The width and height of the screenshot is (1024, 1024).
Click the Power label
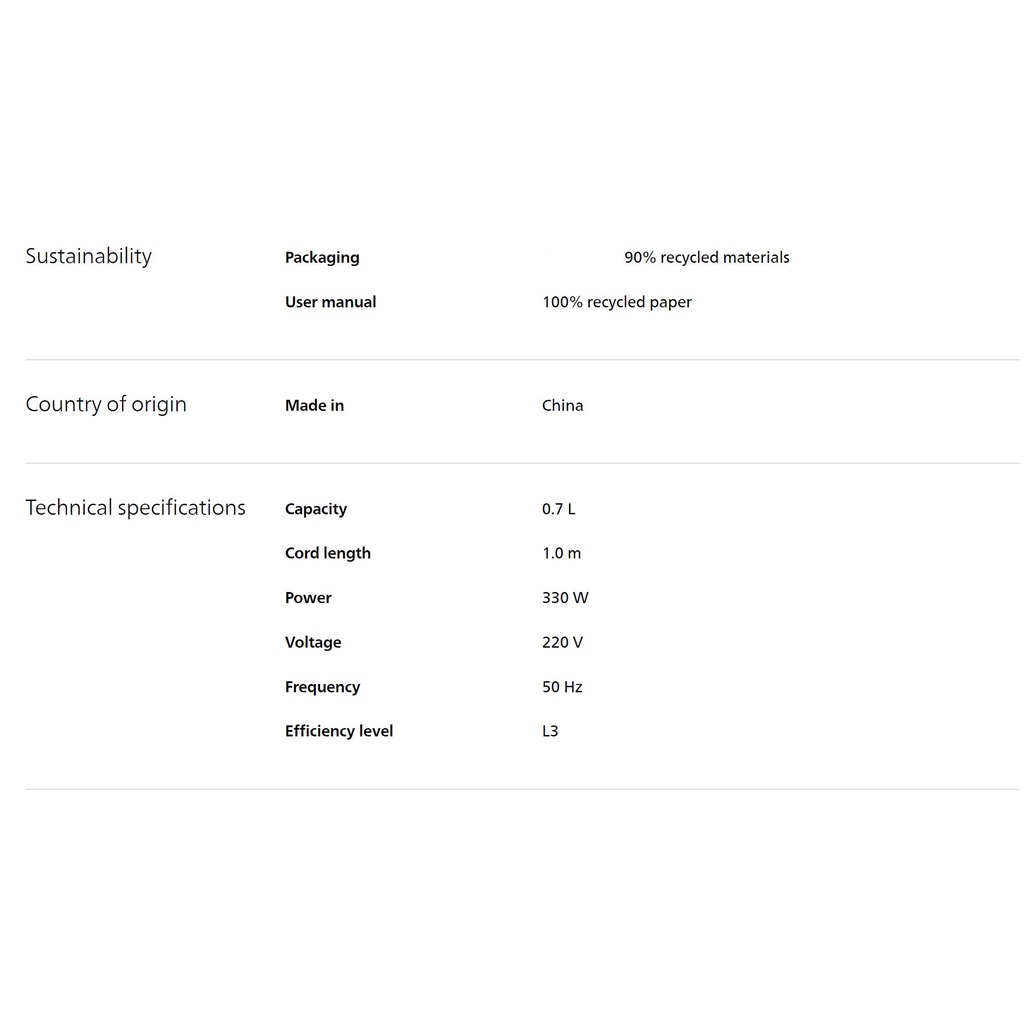[308, 598]
